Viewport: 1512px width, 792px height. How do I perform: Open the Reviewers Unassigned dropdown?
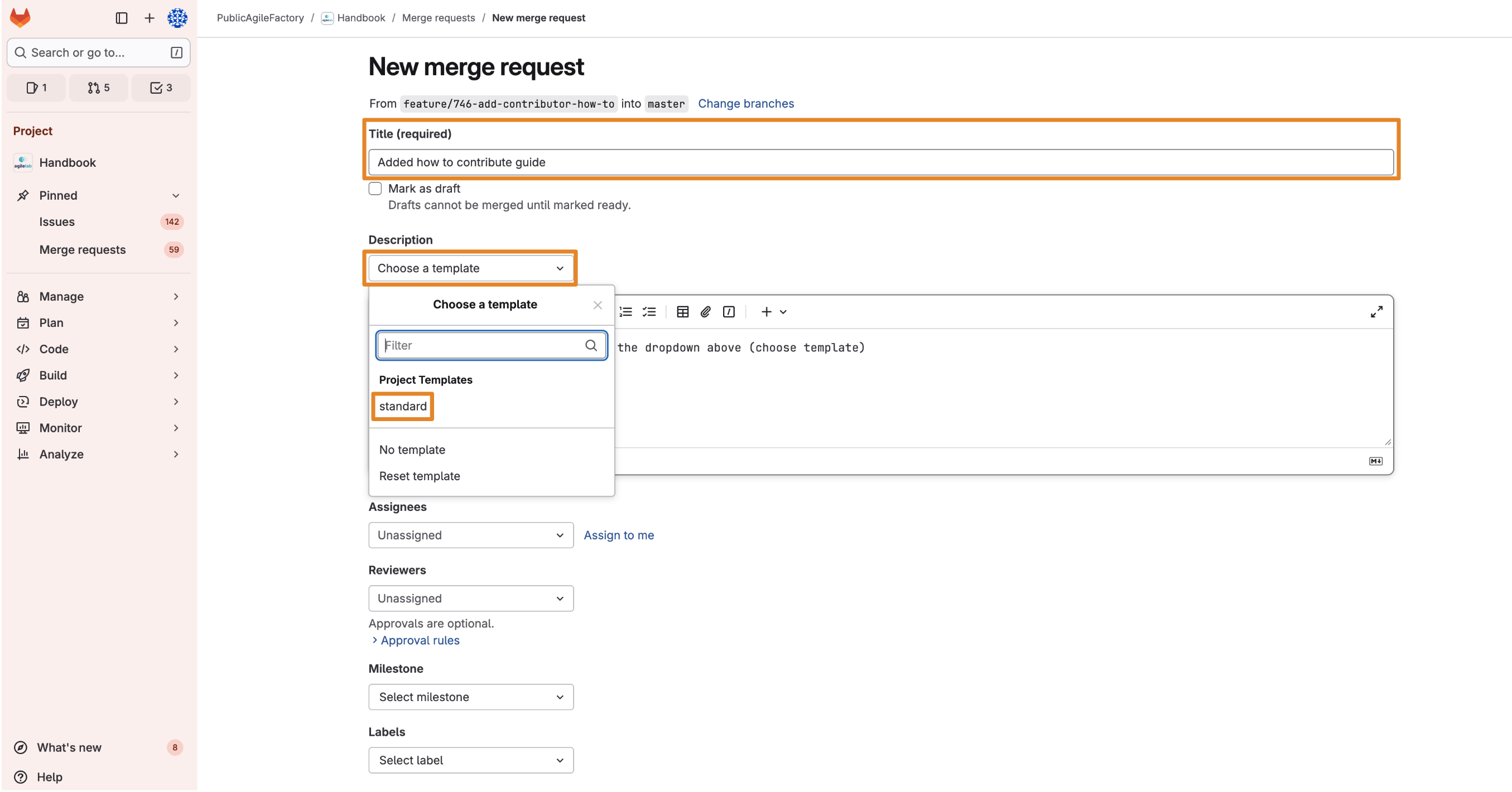click(x=470, y=598)
